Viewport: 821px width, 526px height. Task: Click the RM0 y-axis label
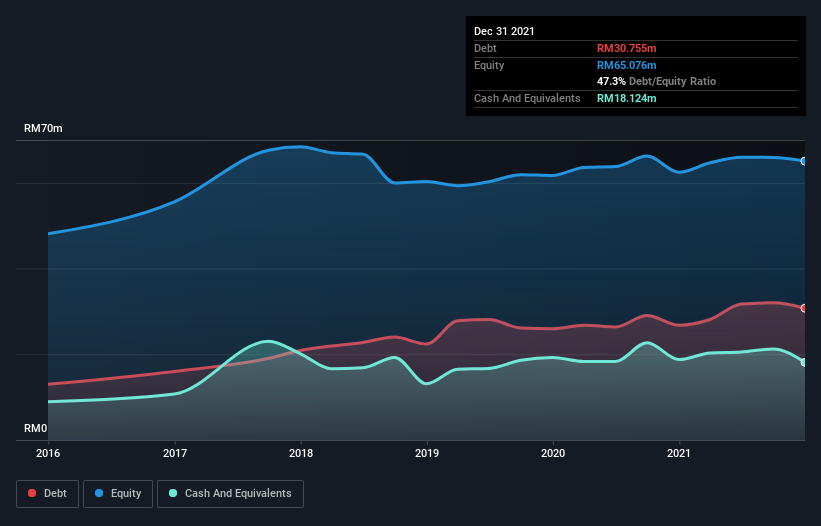tap(36, 428)
